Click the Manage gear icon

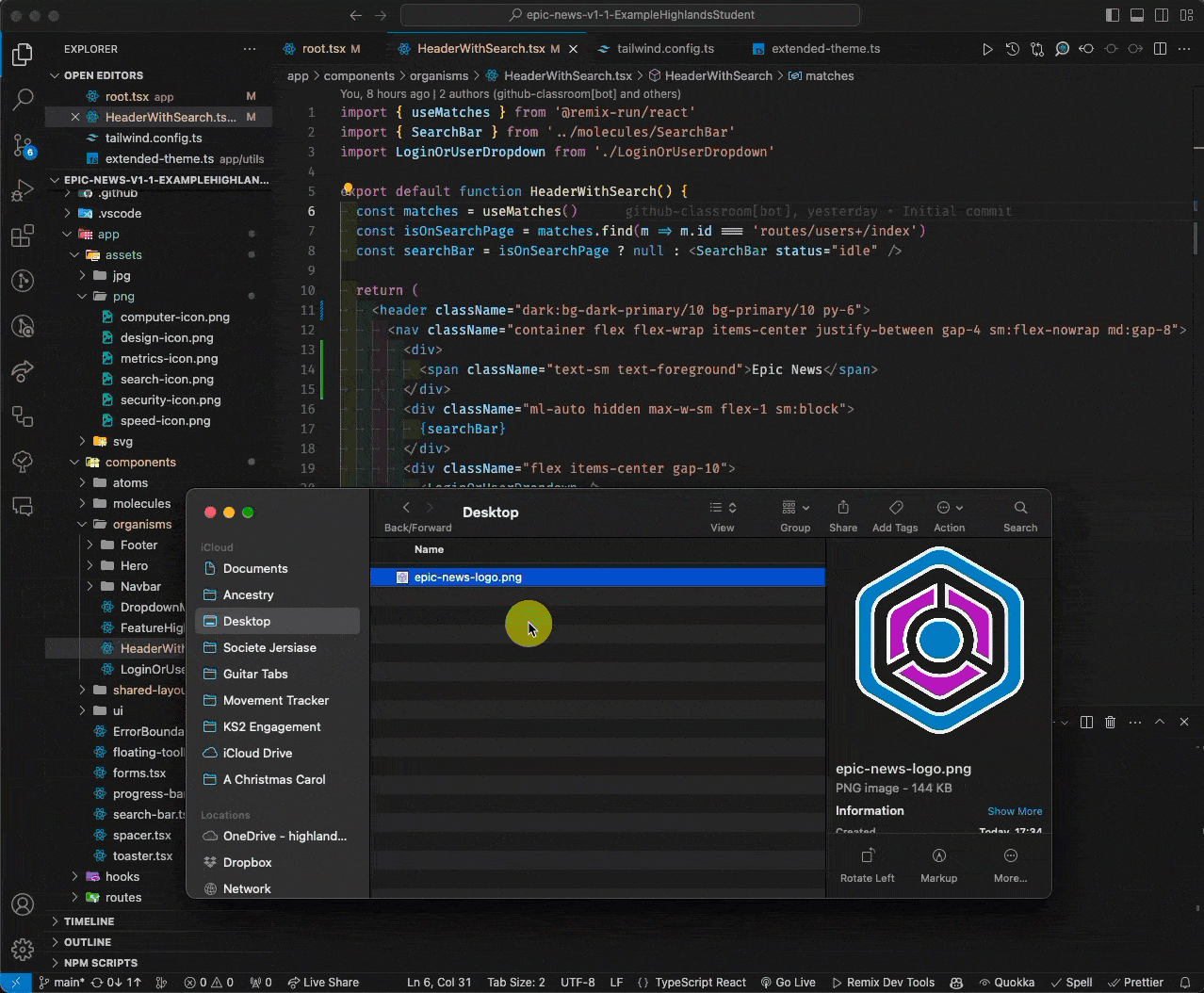coord(23,949)
